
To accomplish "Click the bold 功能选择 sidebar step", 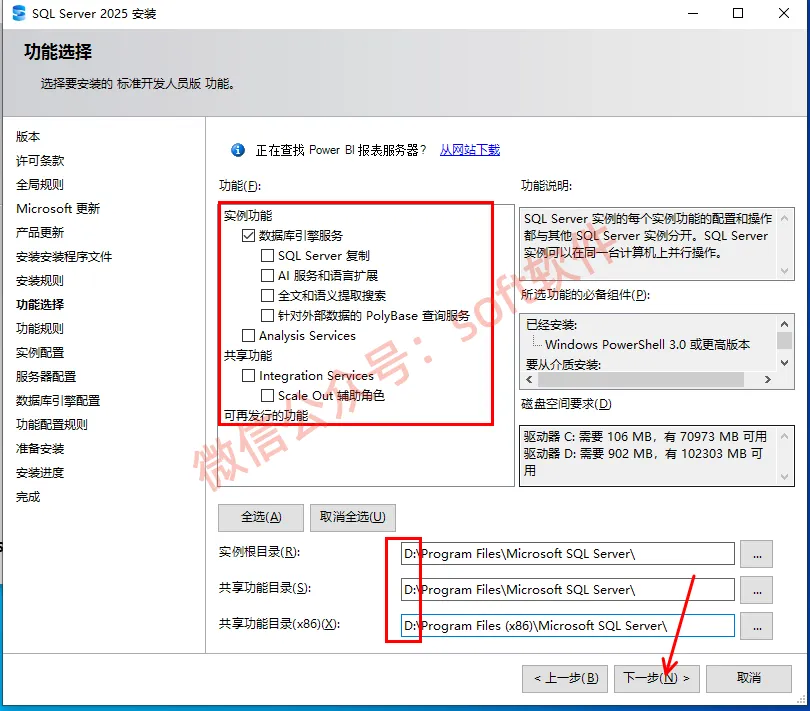I will tap(40, 305).
